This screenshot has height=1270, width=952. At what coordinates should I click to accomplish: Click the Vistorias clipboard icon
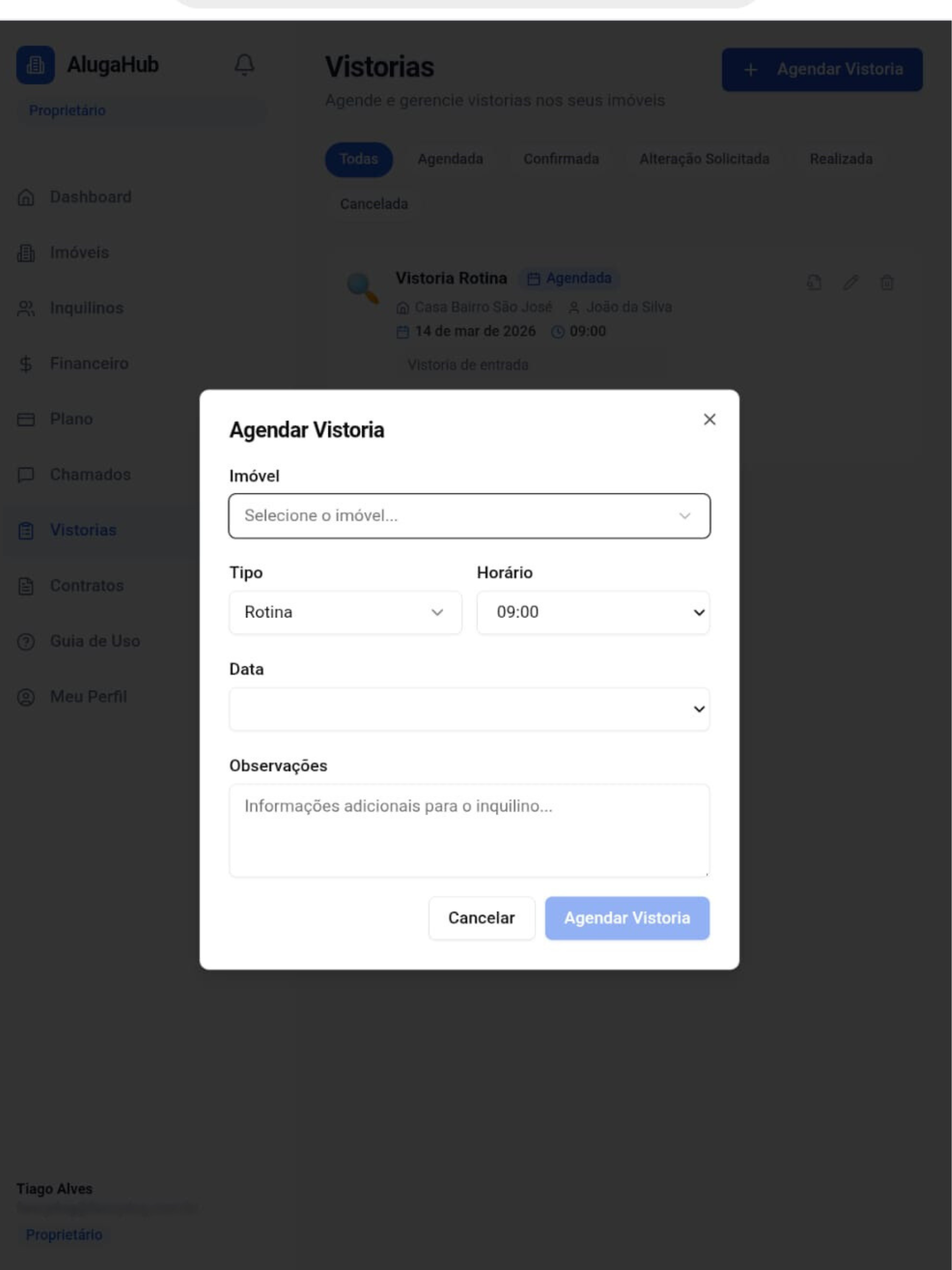26,531
